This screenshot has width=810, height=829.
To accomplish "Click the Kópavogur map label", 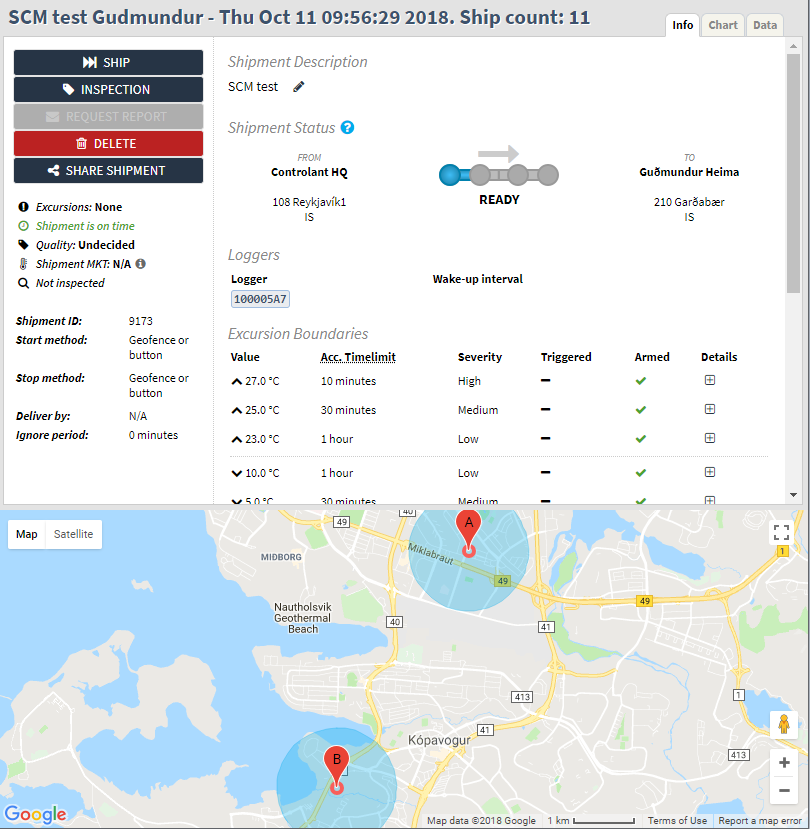I will point(439,740).
